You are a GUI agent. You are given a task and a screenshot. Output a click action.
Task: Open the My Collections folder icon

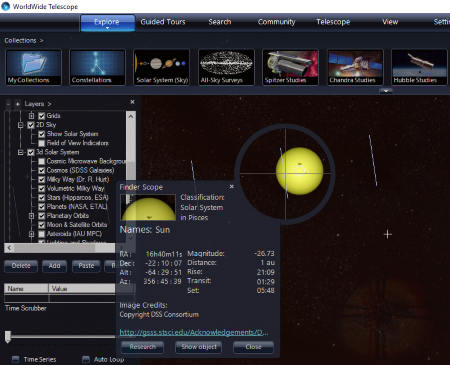[x=33, y=67]
